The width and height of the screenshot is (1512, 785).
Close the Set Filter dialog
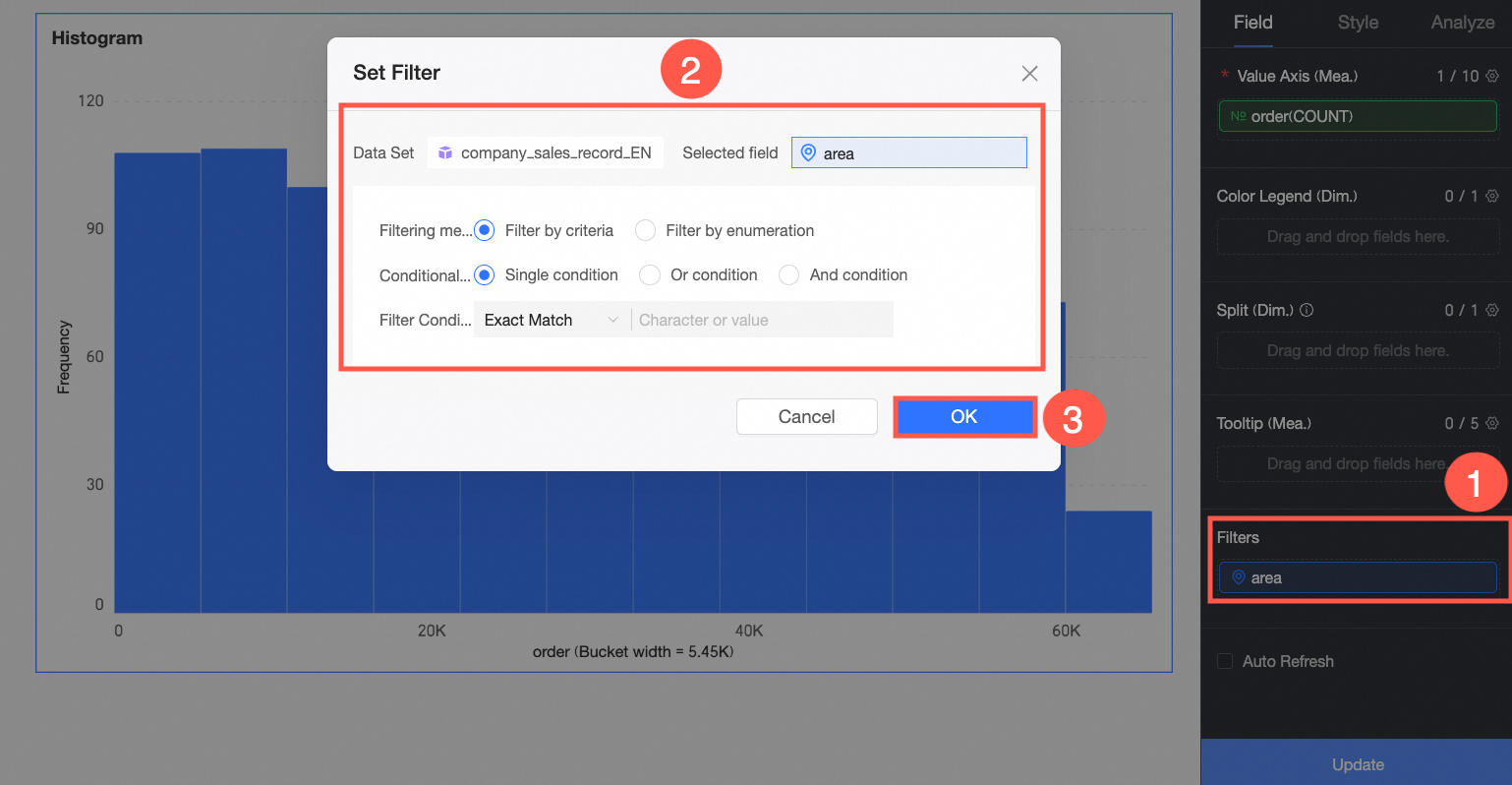[1029, 74]
